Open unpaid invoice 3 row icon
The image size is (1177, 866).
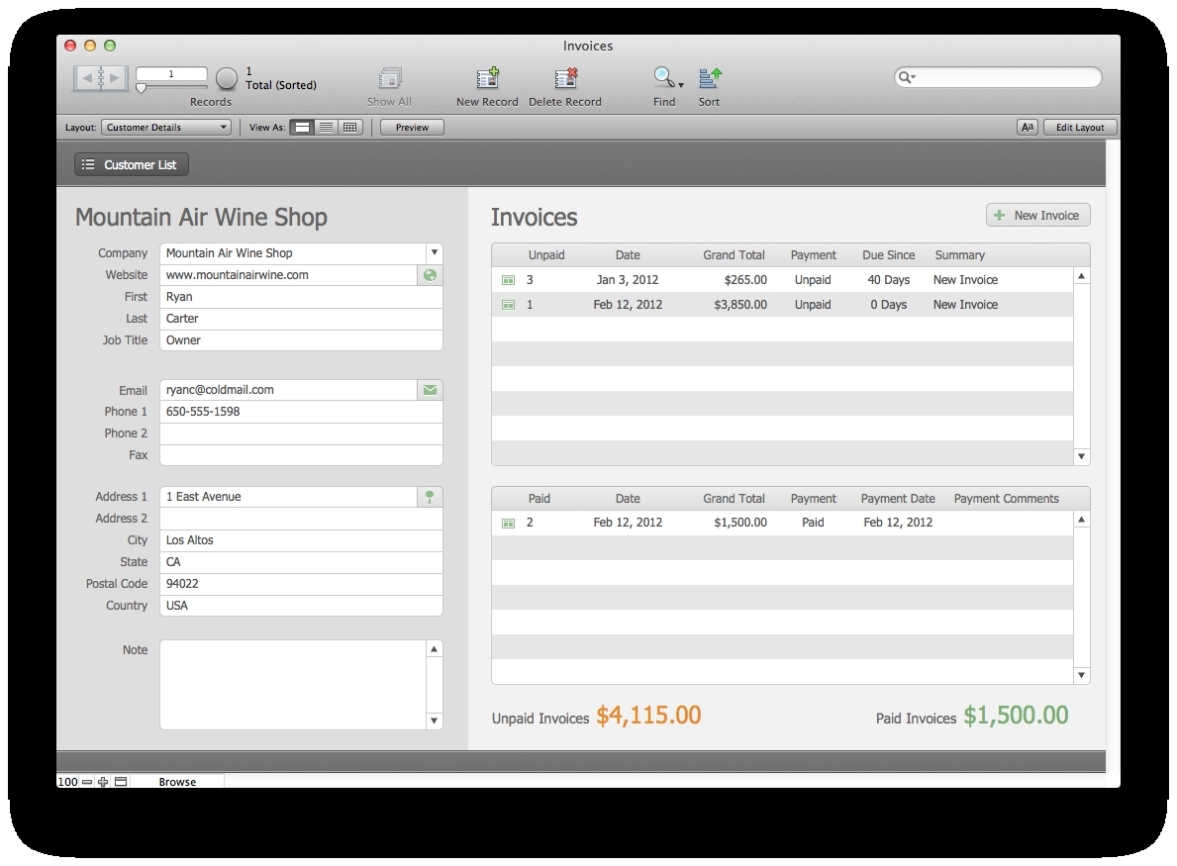(x=508, y=281)
